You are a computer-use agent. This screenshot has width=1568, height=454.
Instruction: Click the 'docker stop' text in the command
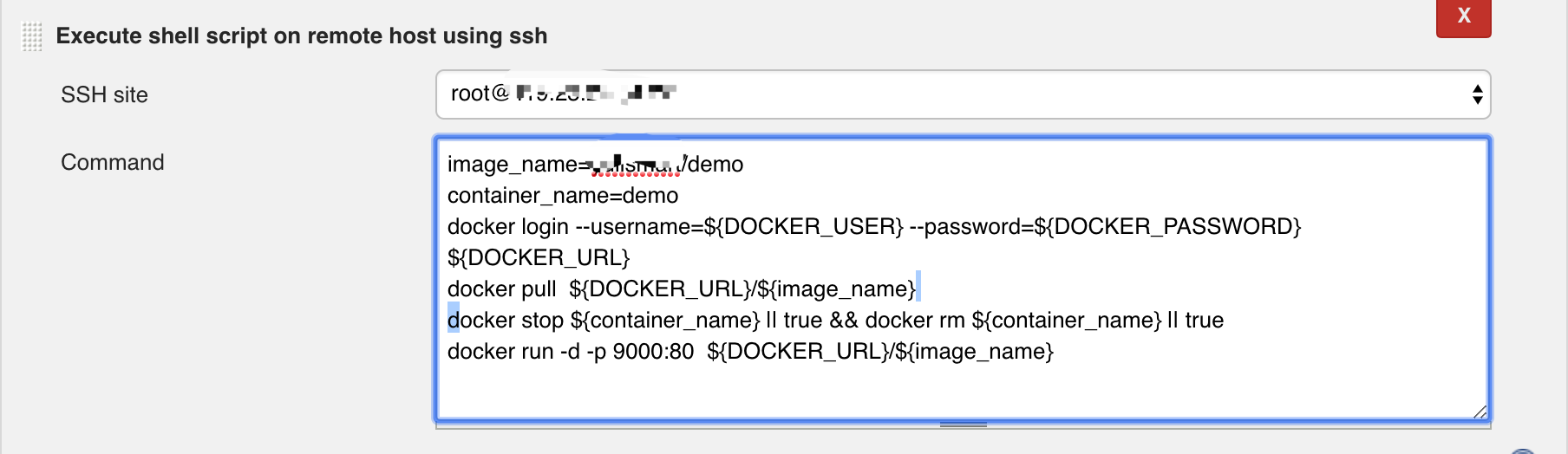(x=505, y=321)
